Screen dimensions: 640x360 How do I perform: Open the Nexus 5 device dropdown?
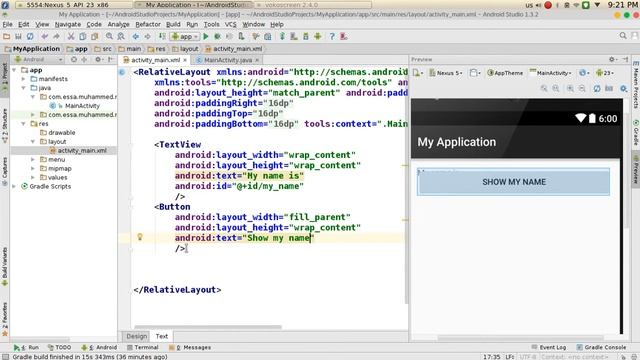point(446,73)
